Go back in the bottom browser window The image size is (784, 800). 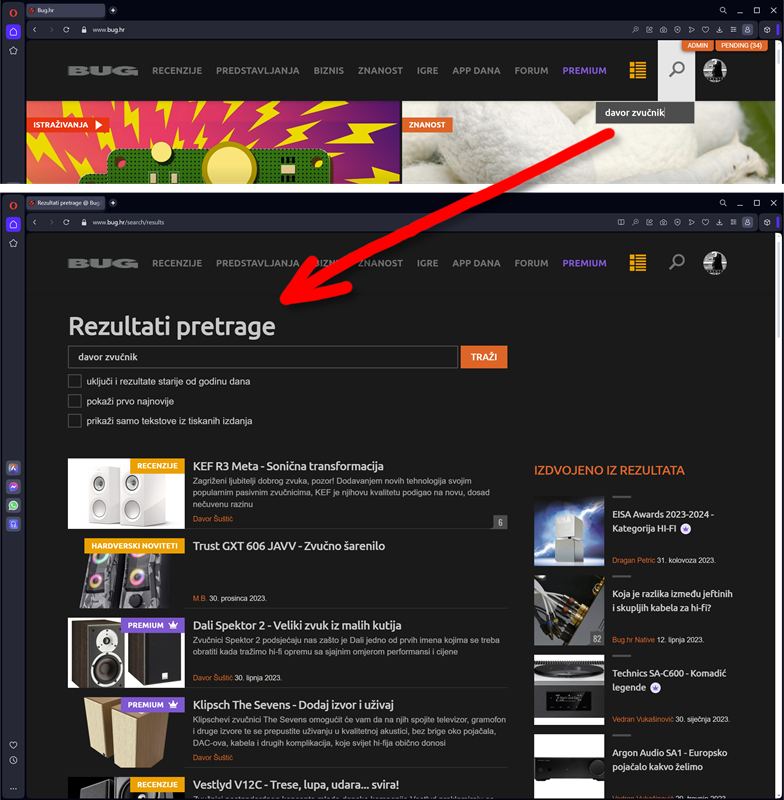pyautogui.click(x=35, y=222)
